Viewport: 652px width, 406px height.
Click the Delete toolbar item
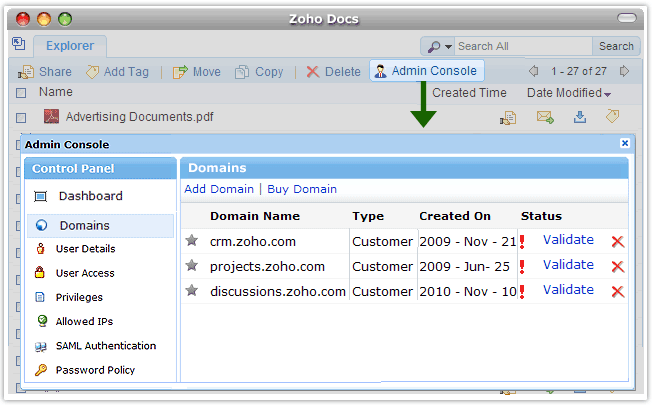tap(333, 72)
